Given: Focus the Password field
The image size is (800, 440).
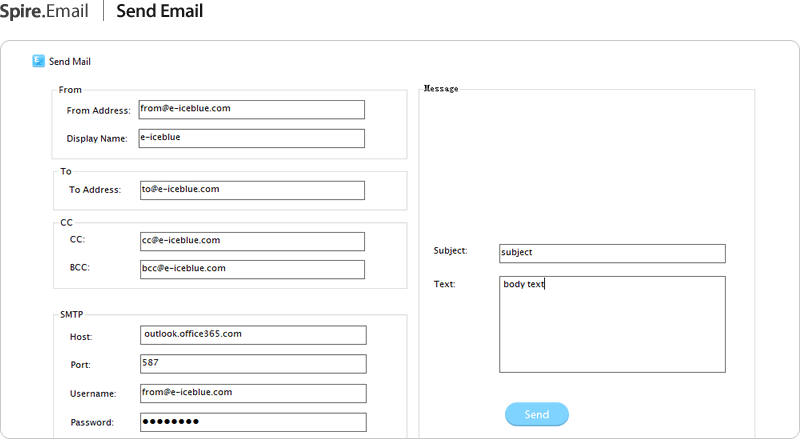Looking at the screenshot, I should [253, 422].
